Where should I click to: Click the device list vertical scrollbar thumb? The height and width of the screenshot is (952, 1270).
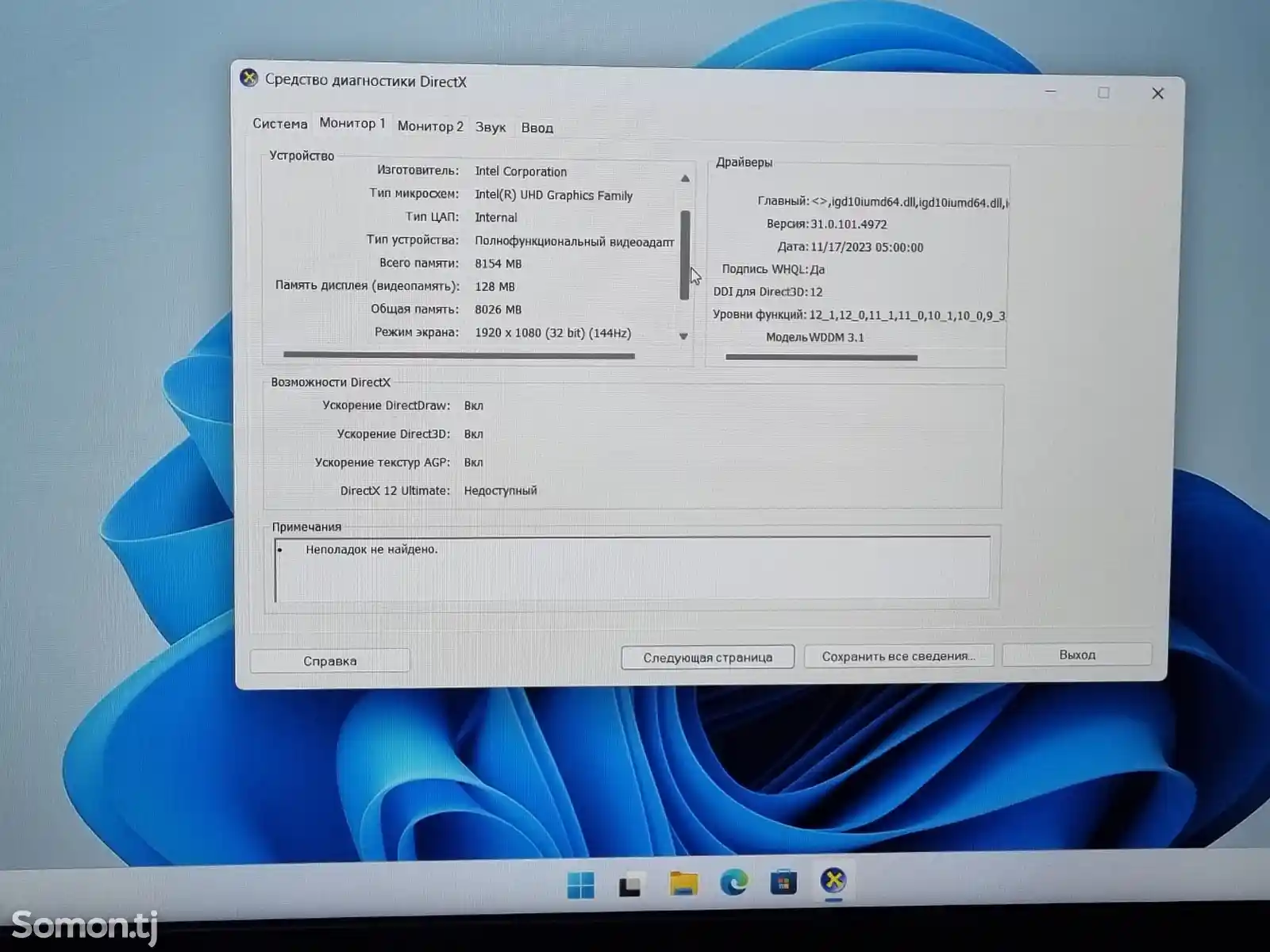pyautogui.click(x=684, y=255)
